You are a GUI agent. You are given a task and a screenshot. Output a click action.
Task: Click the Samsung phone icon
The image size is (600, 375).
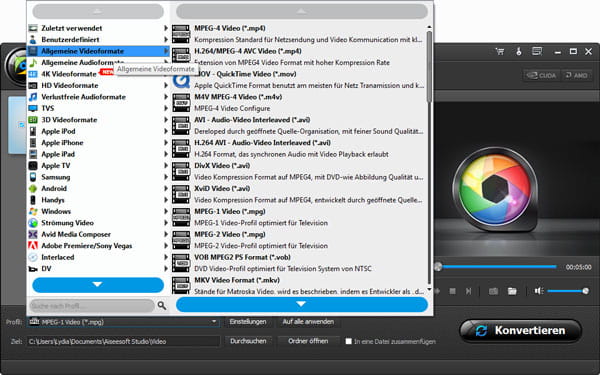(33, 177)
